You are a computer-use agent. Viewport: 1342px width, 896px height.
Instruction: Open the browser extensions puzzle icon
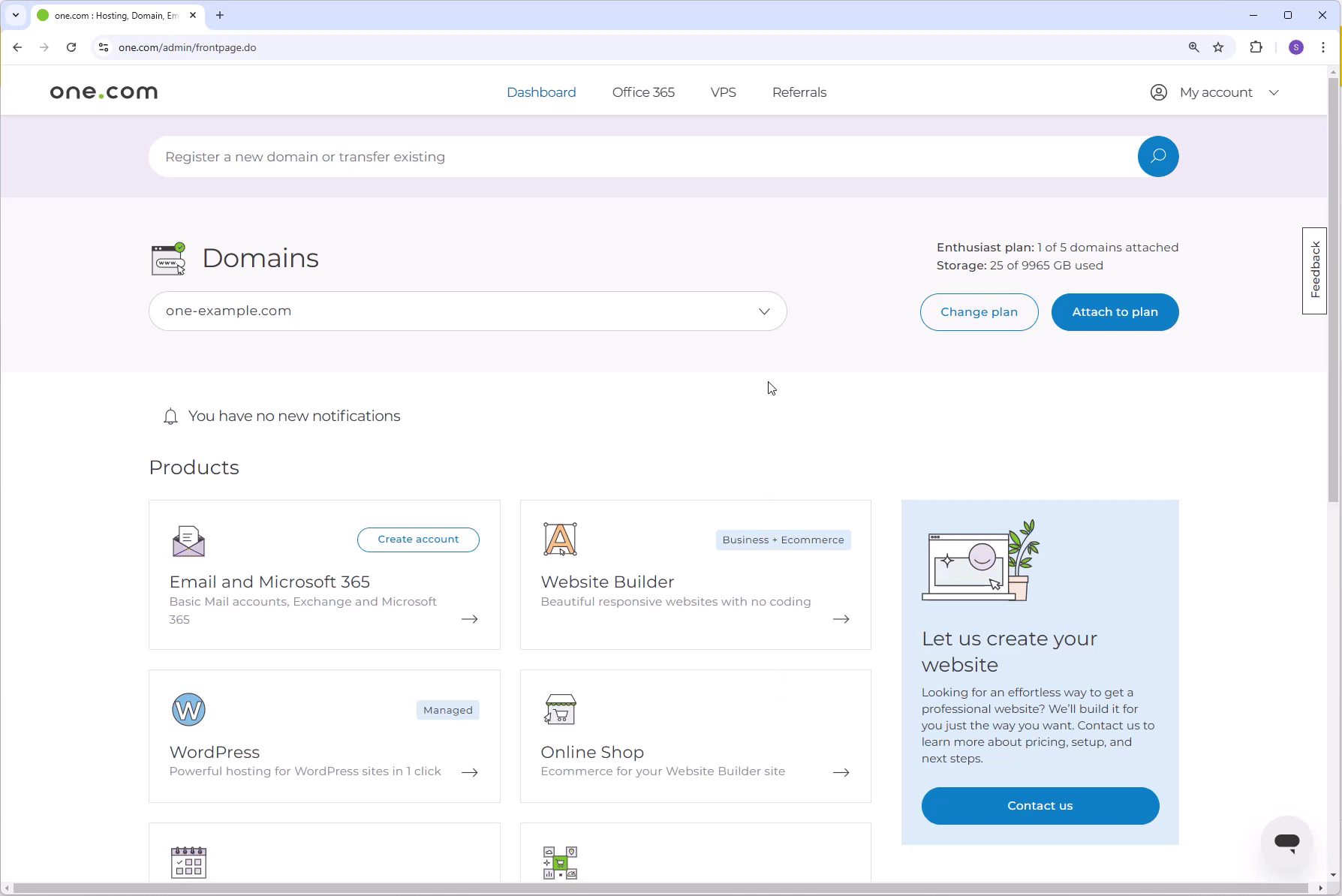(1256, 47)
